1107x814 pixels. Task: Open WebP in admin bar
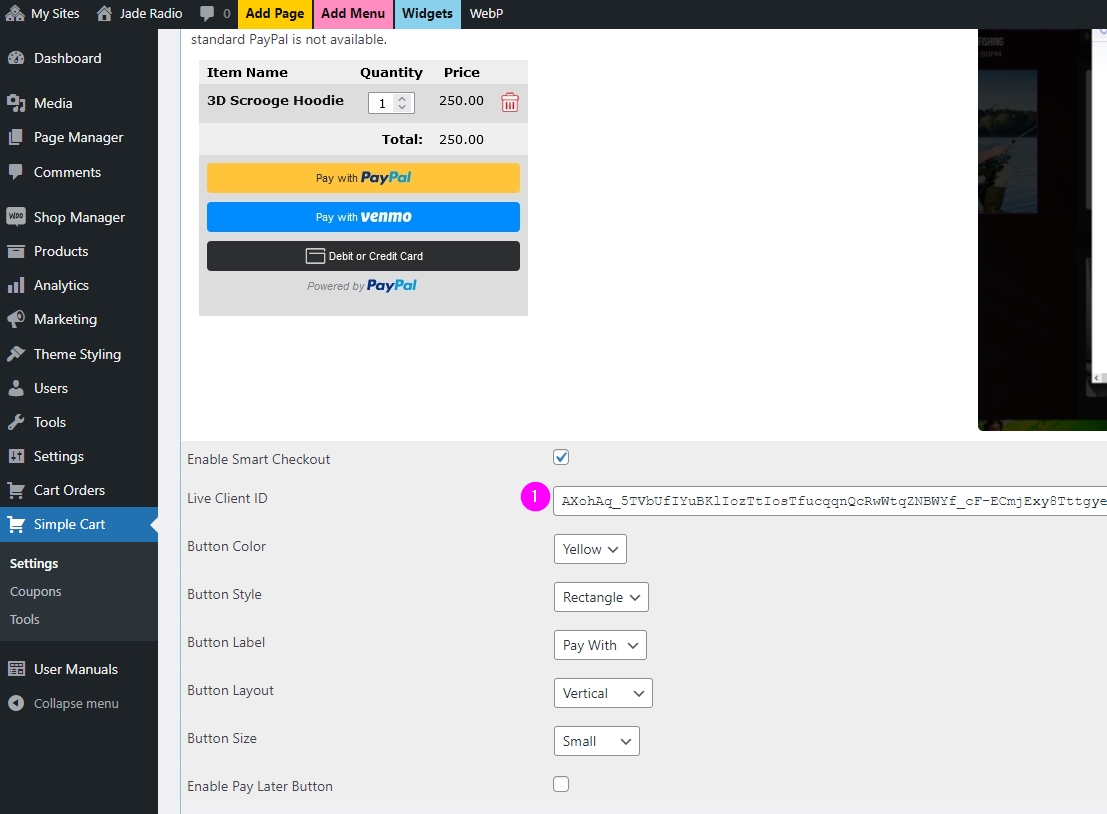point(486,14)
